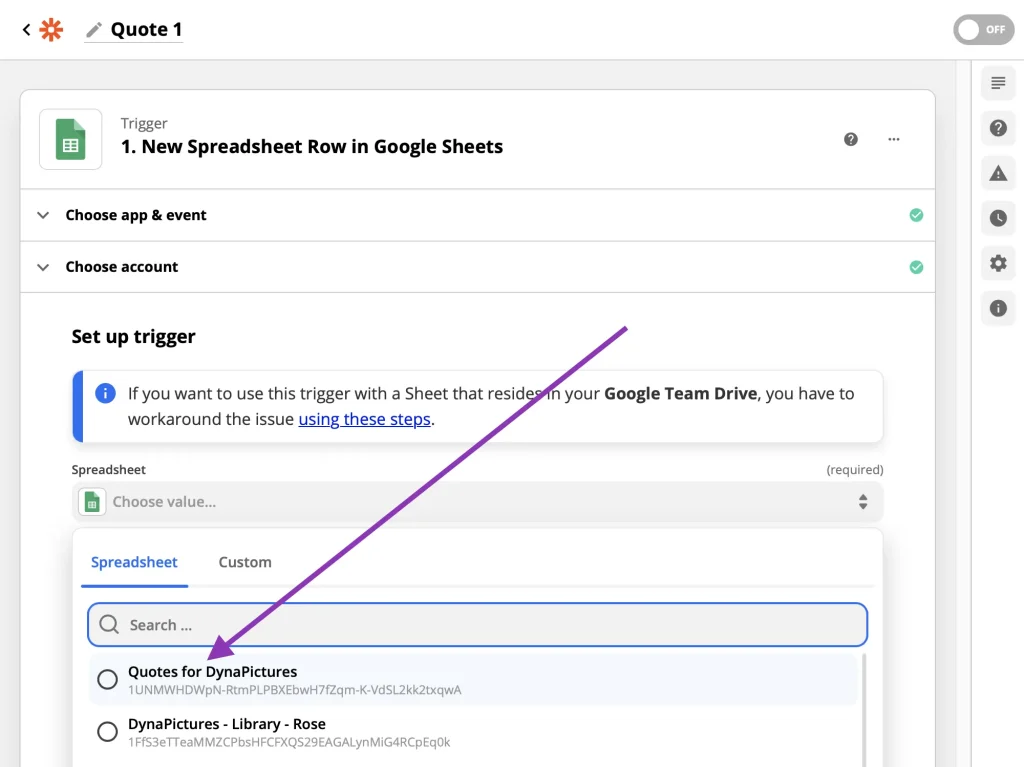Open the Google Sheets trigger app icon
The width and height of the screenshot is (1024, 767).
pos(71,139)
